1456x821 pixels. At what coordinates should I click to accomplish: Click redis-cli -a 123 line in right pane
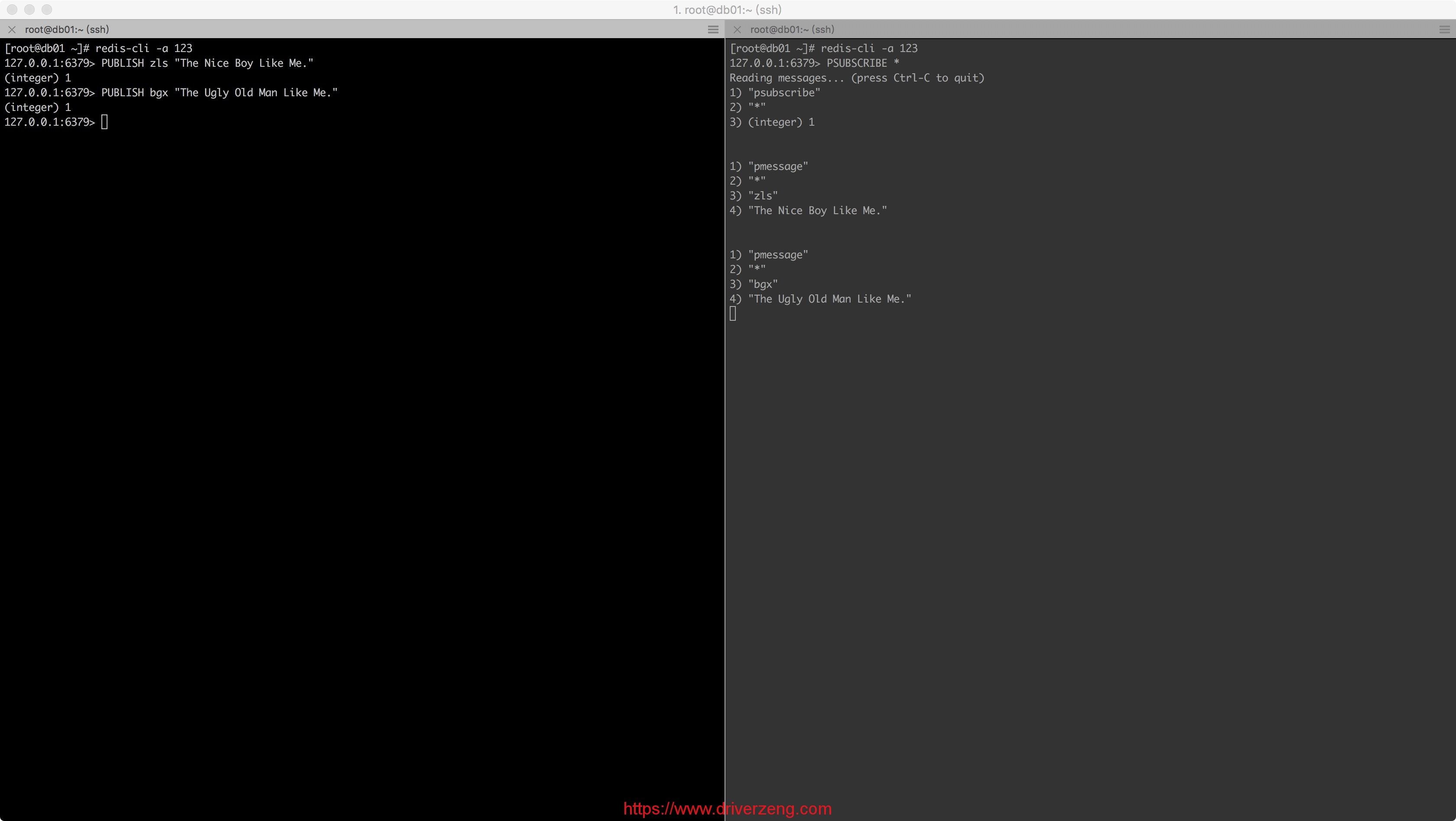(x=823, y=49)
